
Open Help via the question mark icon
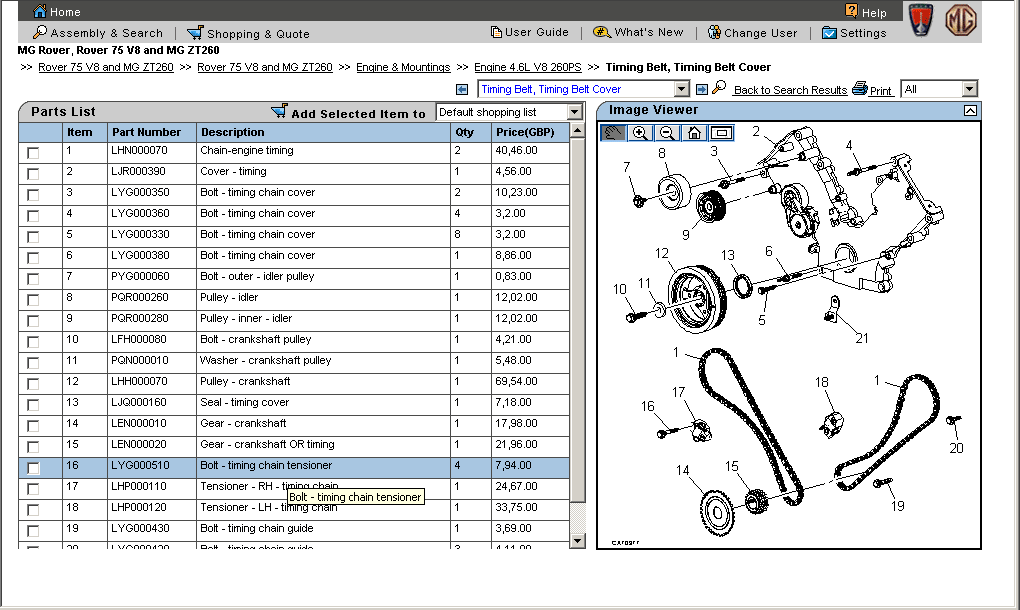tap(852, 10)
